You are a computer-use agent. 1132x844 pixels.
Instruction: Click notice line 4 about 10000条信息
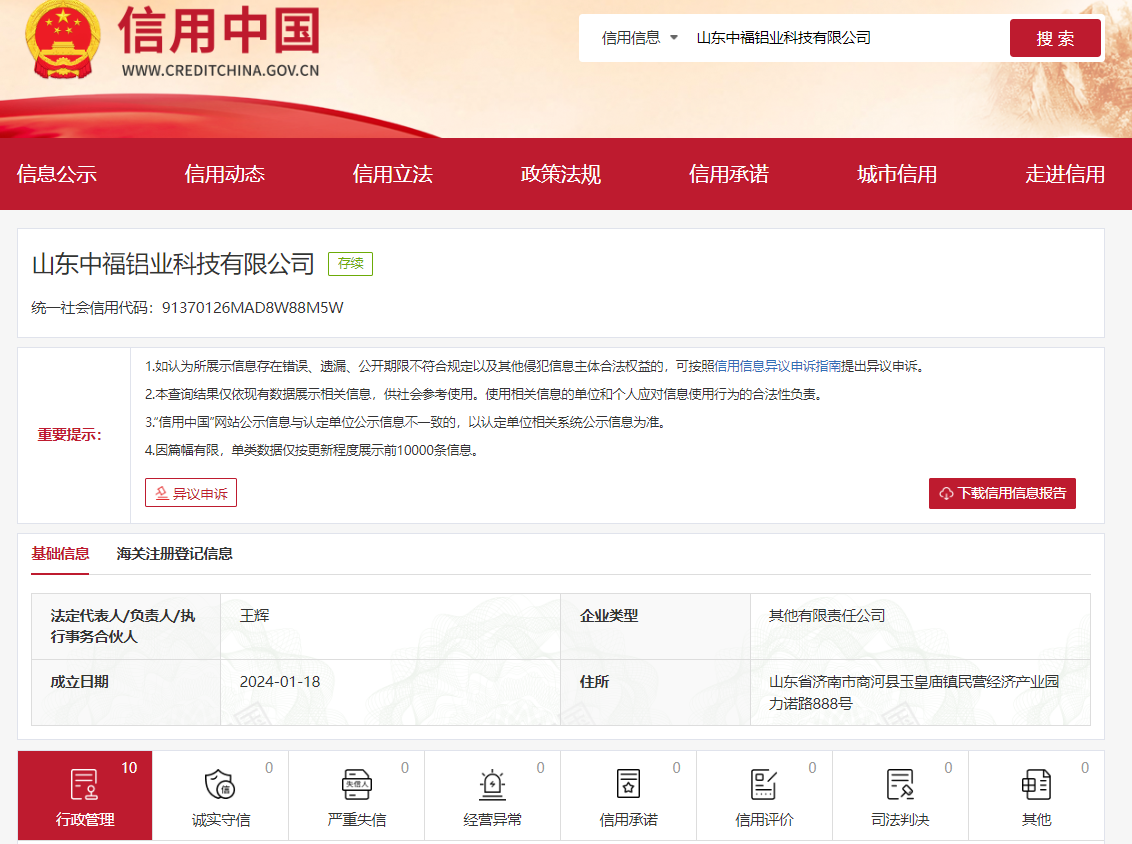312,450
